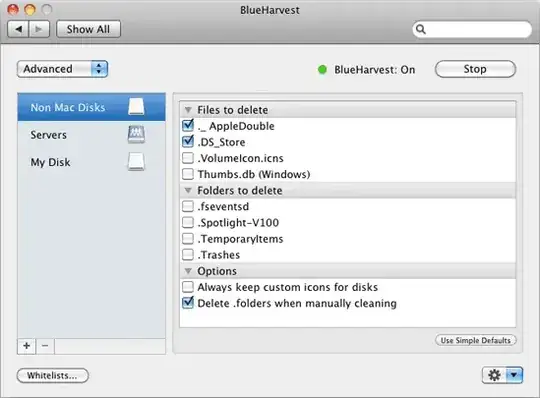This screenshot has width=540, height=398.
Task: Check the .TemporaryItems checkbox
Action: [x=188, y=238]
